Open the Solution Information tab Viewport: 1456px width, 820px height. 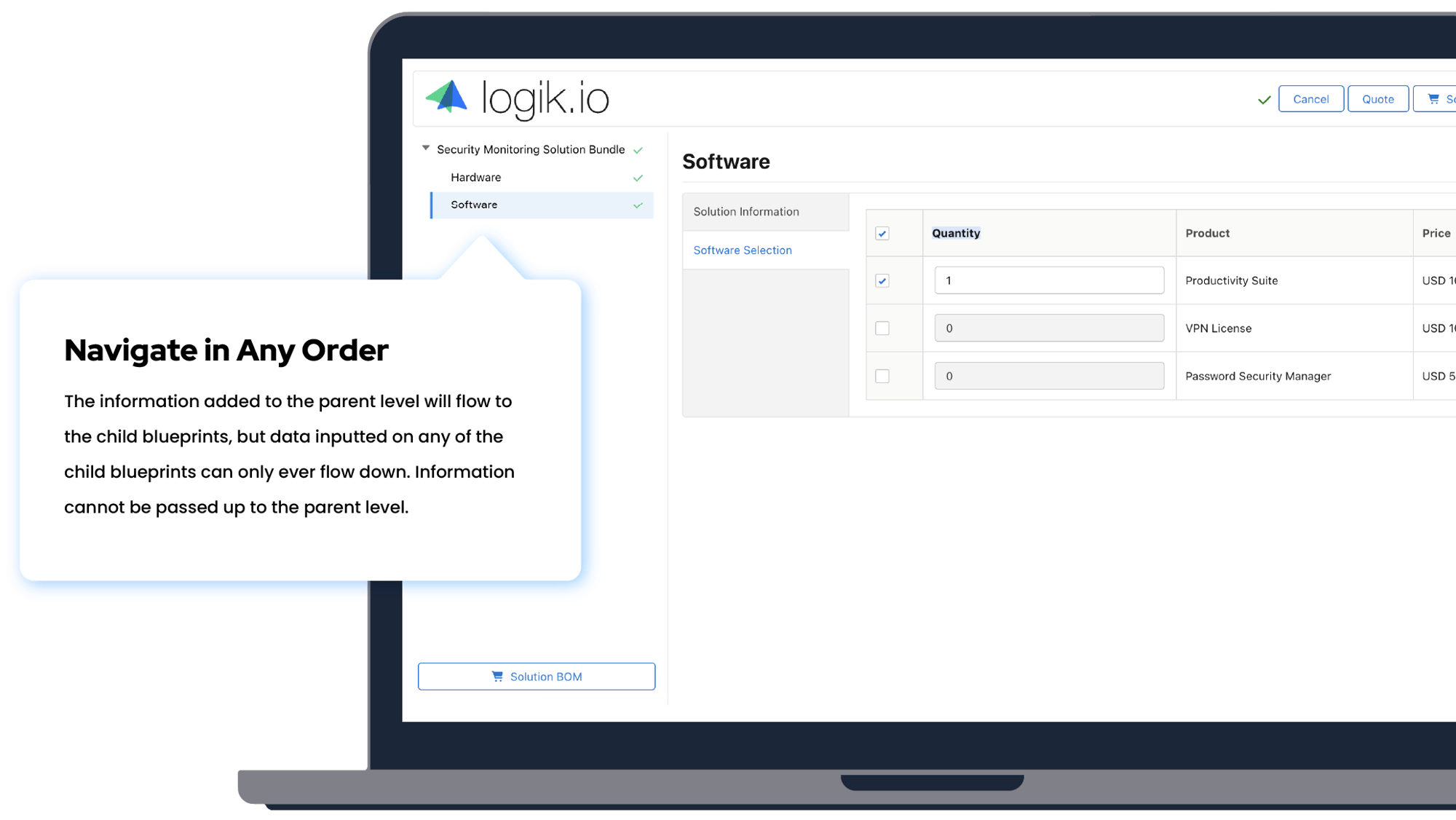[766, 212]
